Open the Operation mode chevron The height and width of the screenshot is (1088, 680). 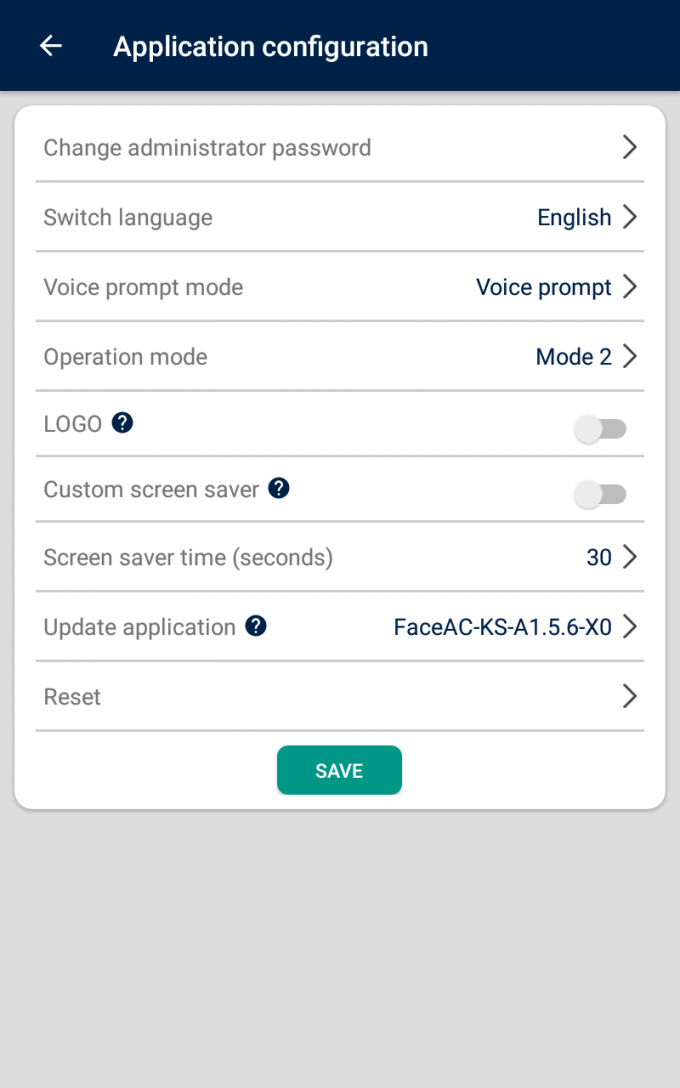629,357
